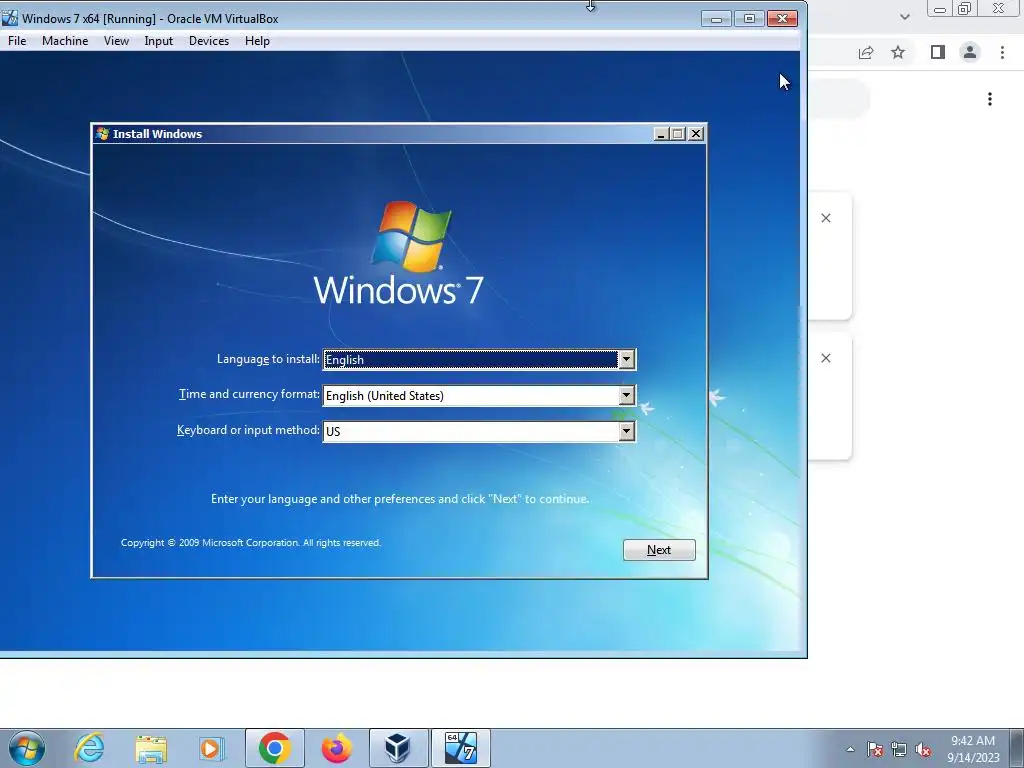Maximize the Install Windows dialog
This screenshot has height=768, width=1024.
point(678,134)
